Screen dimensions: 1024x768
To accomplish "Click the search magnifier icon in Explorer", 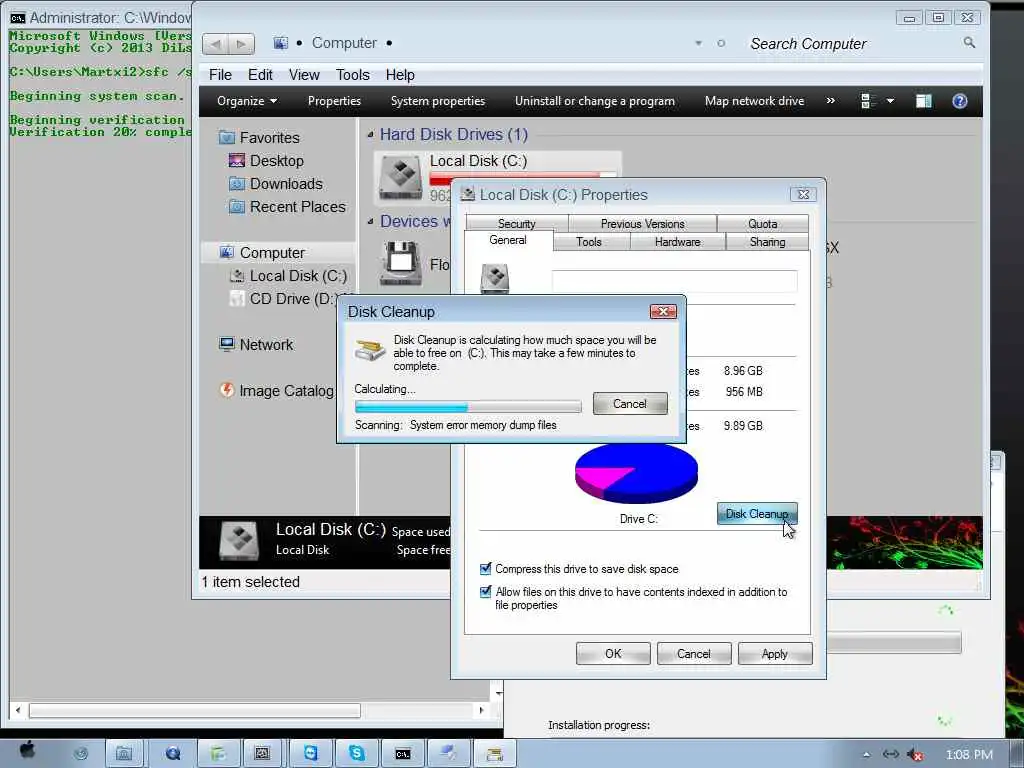I will coord(969,42).
